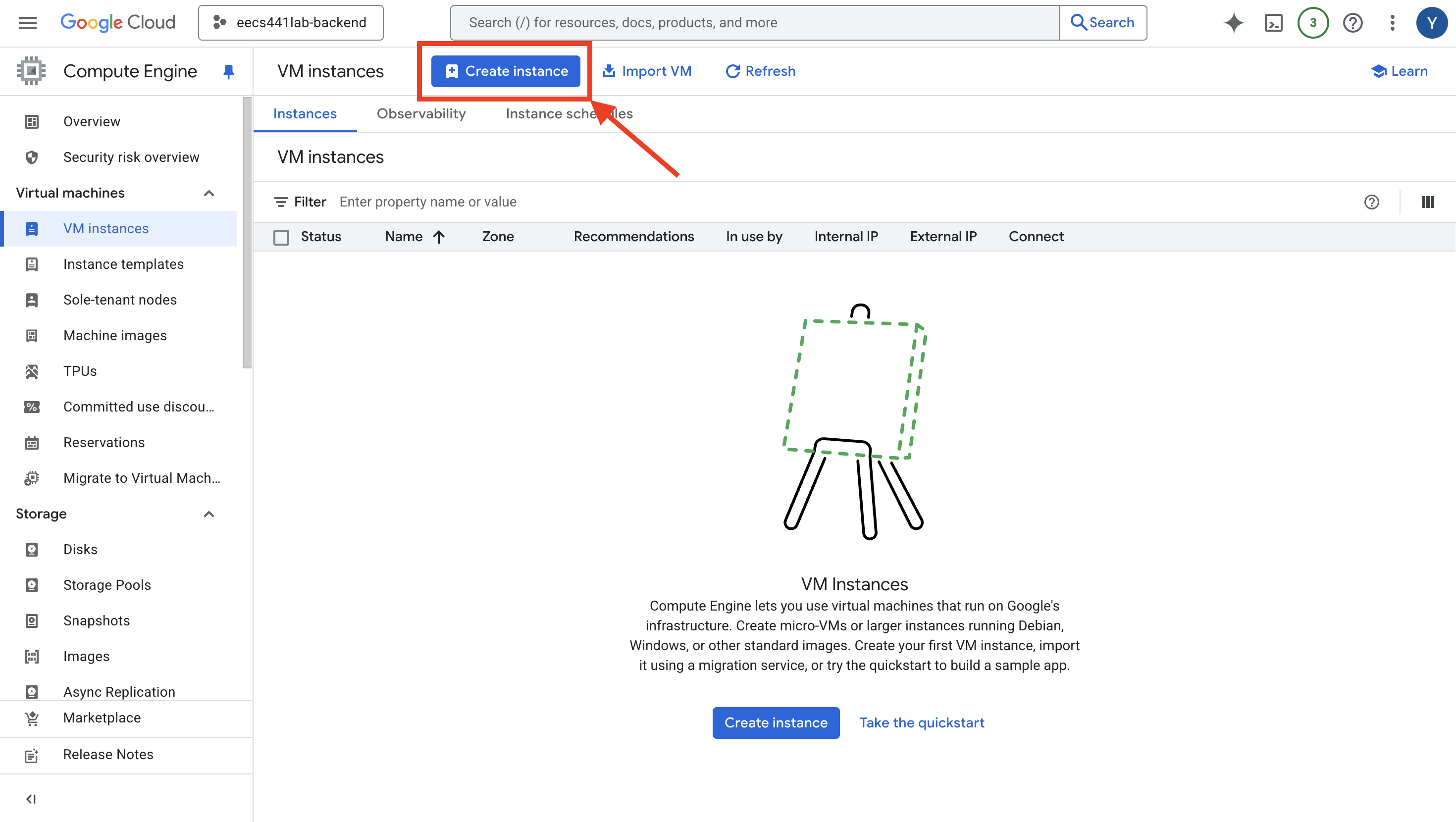Select Instance templates in the sidebar
This screenshot has width=1456, height=822.
coord(123,264)
